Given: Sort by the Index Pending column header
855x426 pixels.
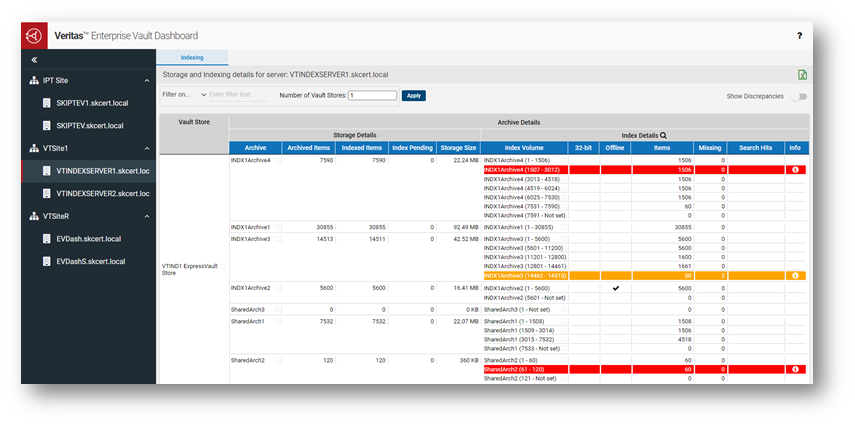Looking at the screenshot, I should 412,148.
